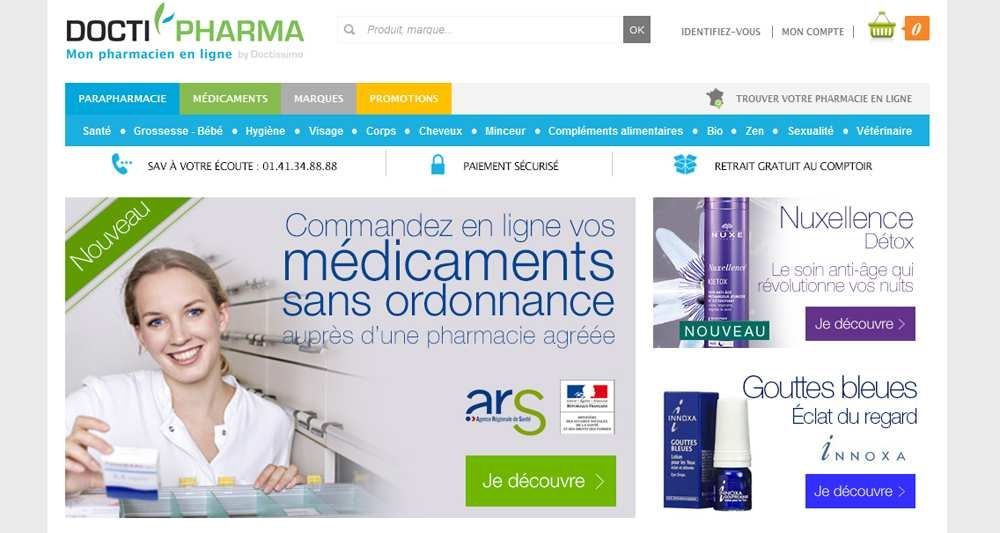Open the Innoxa Gouttes bleues banner

(x=791, y=441)
